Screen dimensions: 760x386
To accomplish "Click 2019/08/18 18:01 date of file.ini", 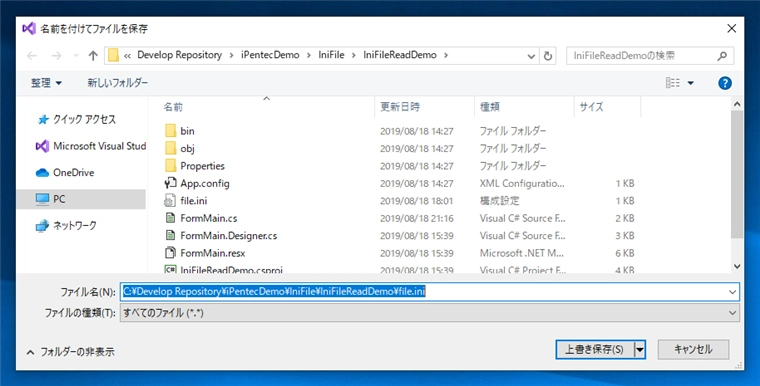I will [x=417, y=201].
